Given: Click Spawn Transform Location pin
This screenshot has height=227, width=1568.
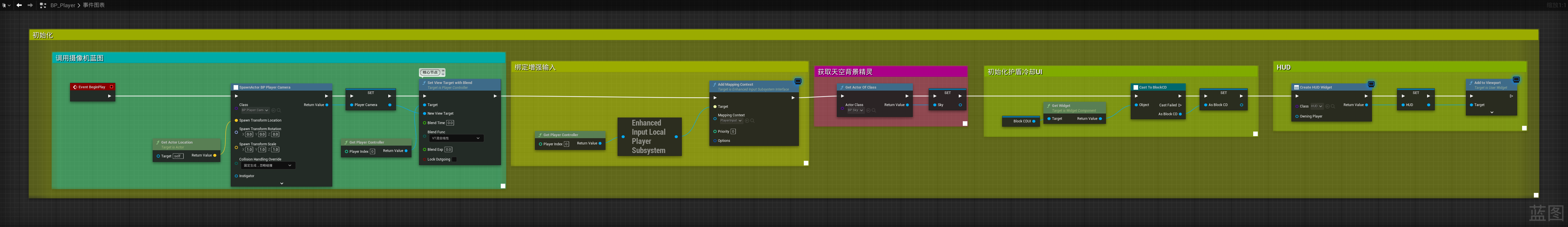Looking at the screenshot, I should pyautogui.click(x=236, y=120).
